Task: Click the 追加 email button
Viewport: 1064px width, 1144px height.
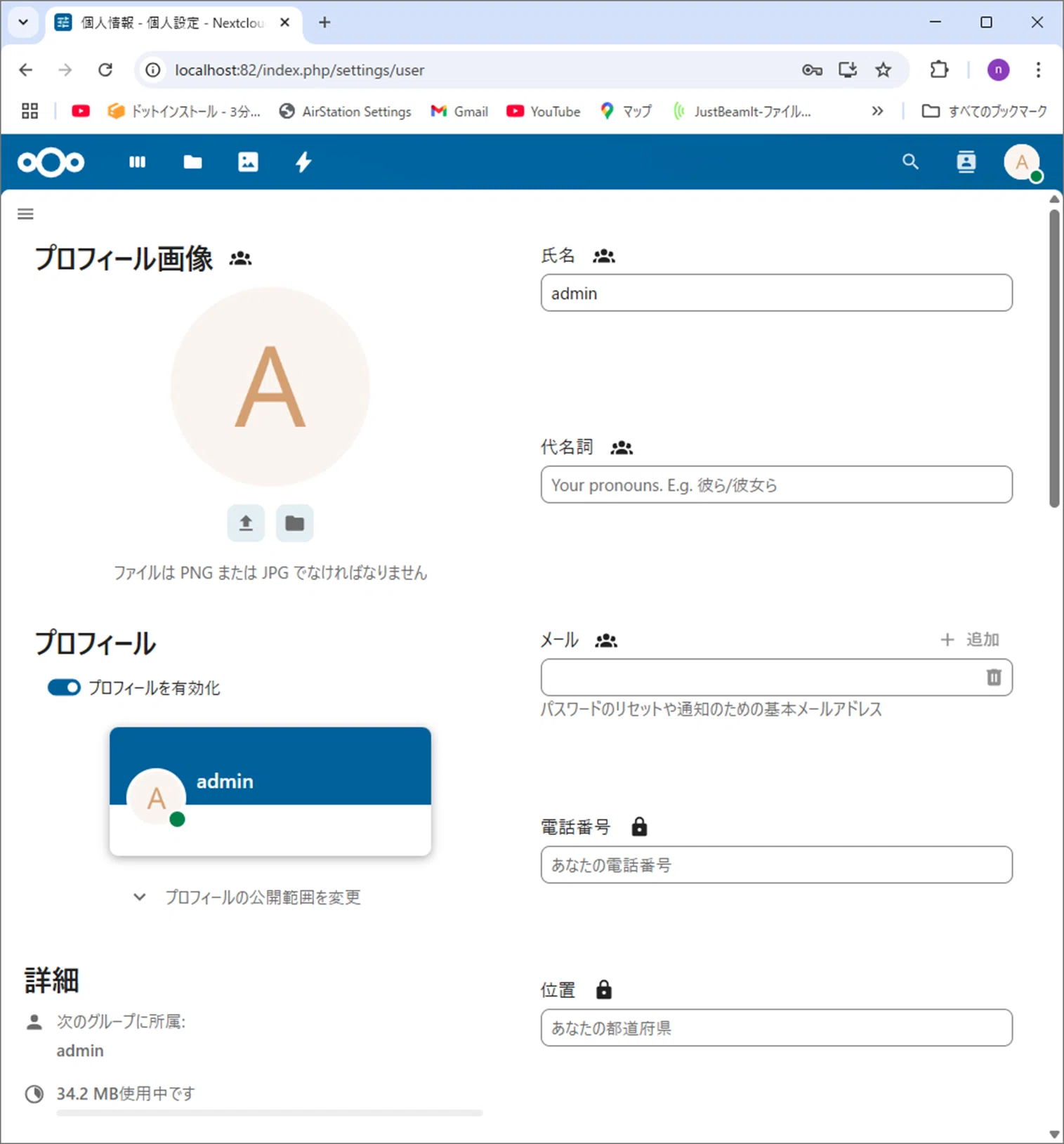Action: (970, 640)
